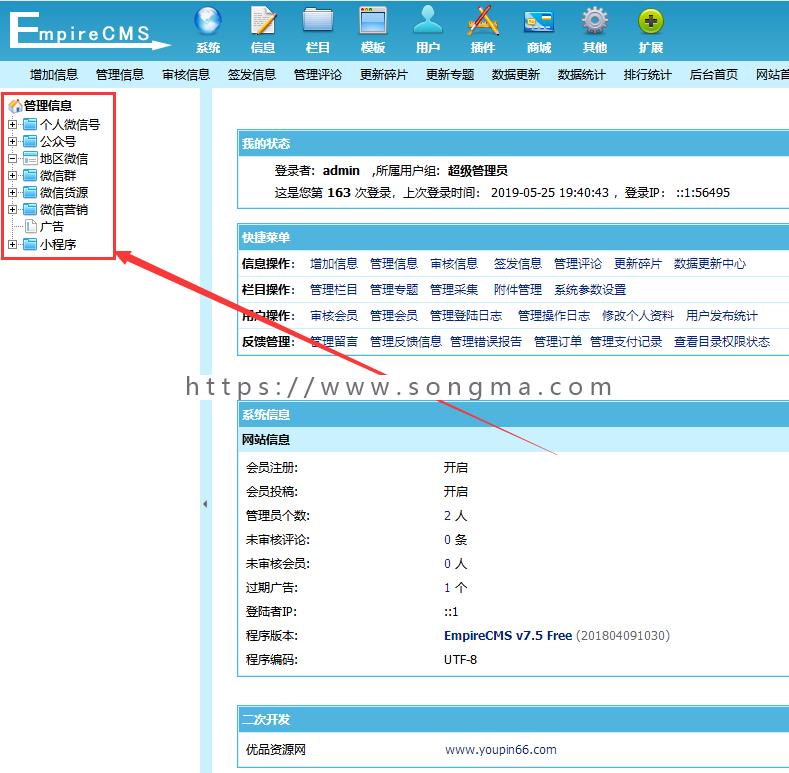Click the 广告 page icon
789x773 pixels.
coord(31,227)
